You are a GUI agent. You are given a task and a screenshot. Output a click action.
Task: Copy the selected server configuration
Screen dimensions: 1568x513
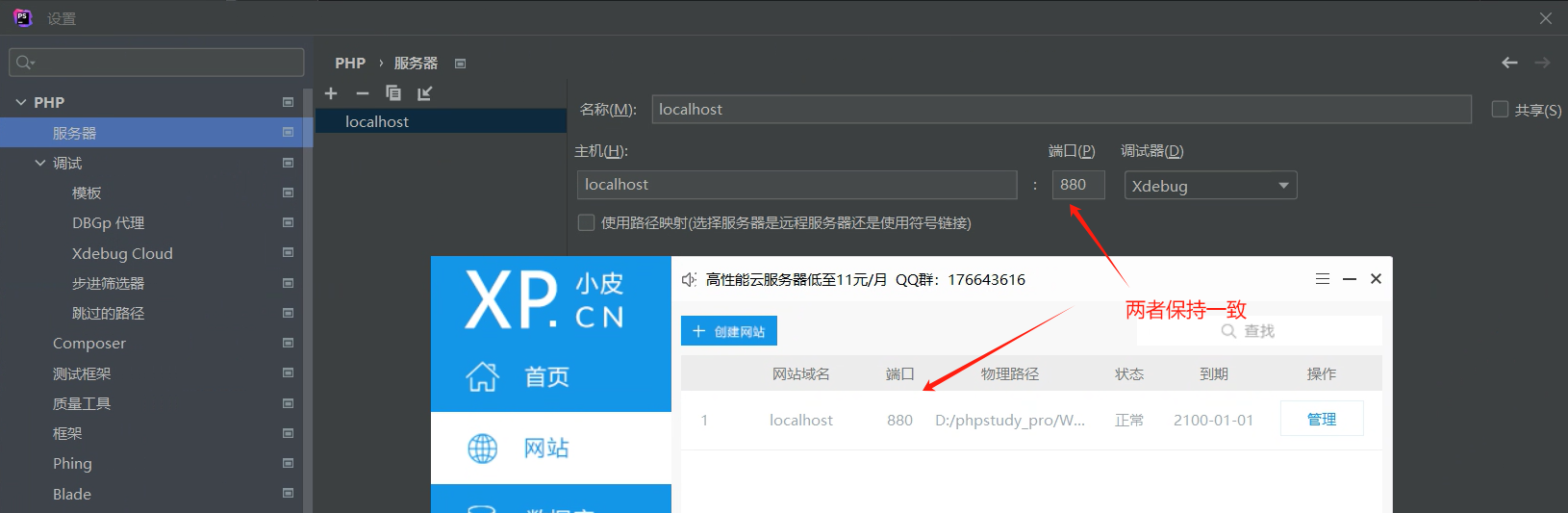pyautogui.click(x=393, y=93)
